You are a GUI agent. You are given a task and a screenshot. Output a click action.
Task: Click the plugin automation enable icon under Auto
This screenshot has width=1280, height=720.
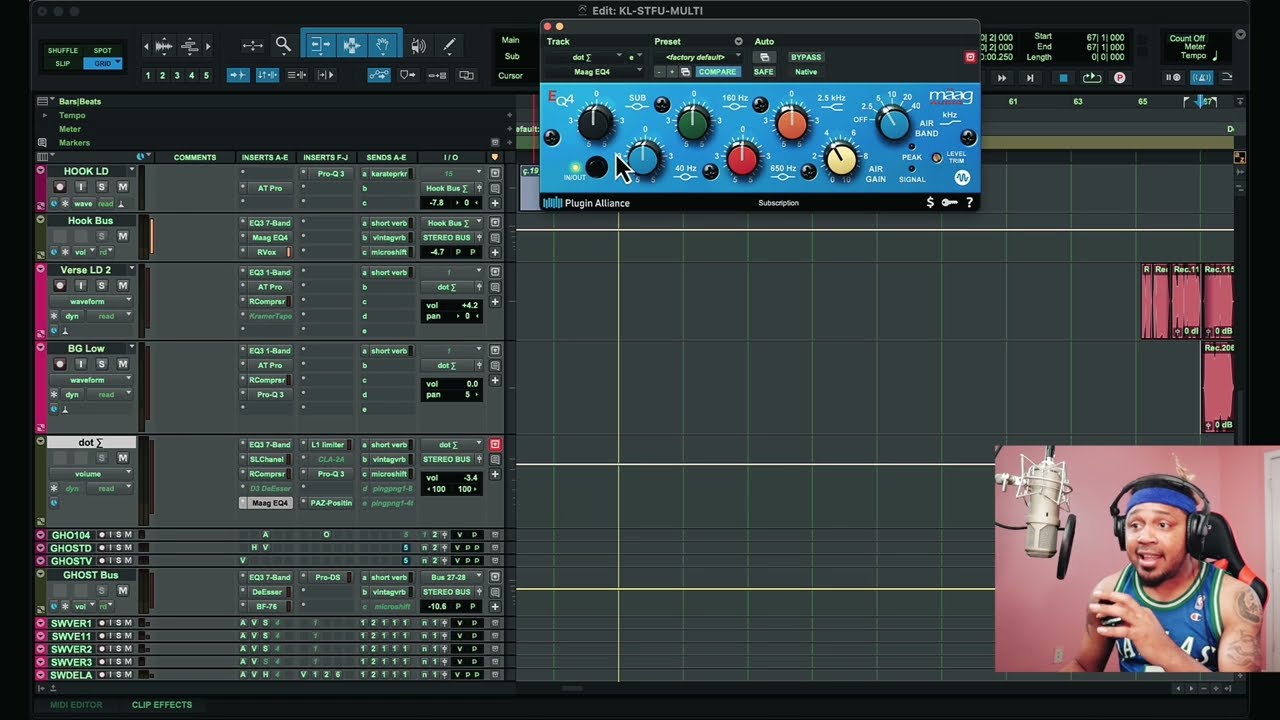point(765,57)
